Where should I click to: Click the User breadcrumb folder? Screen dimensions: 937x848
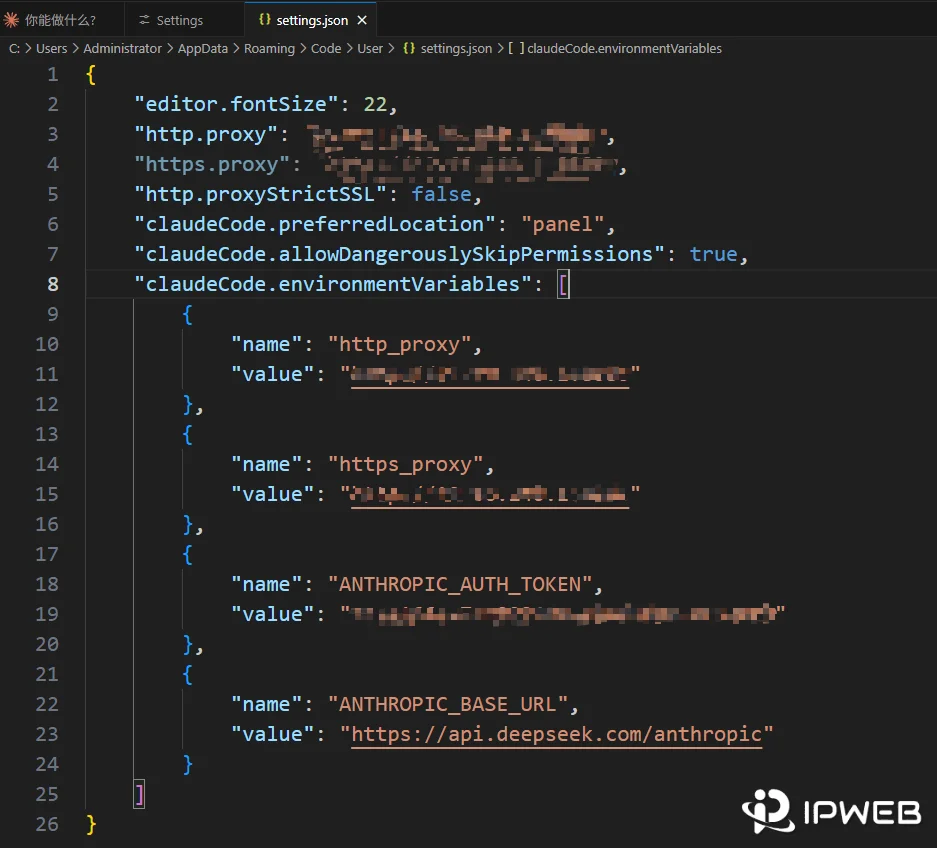pos(370,48)
